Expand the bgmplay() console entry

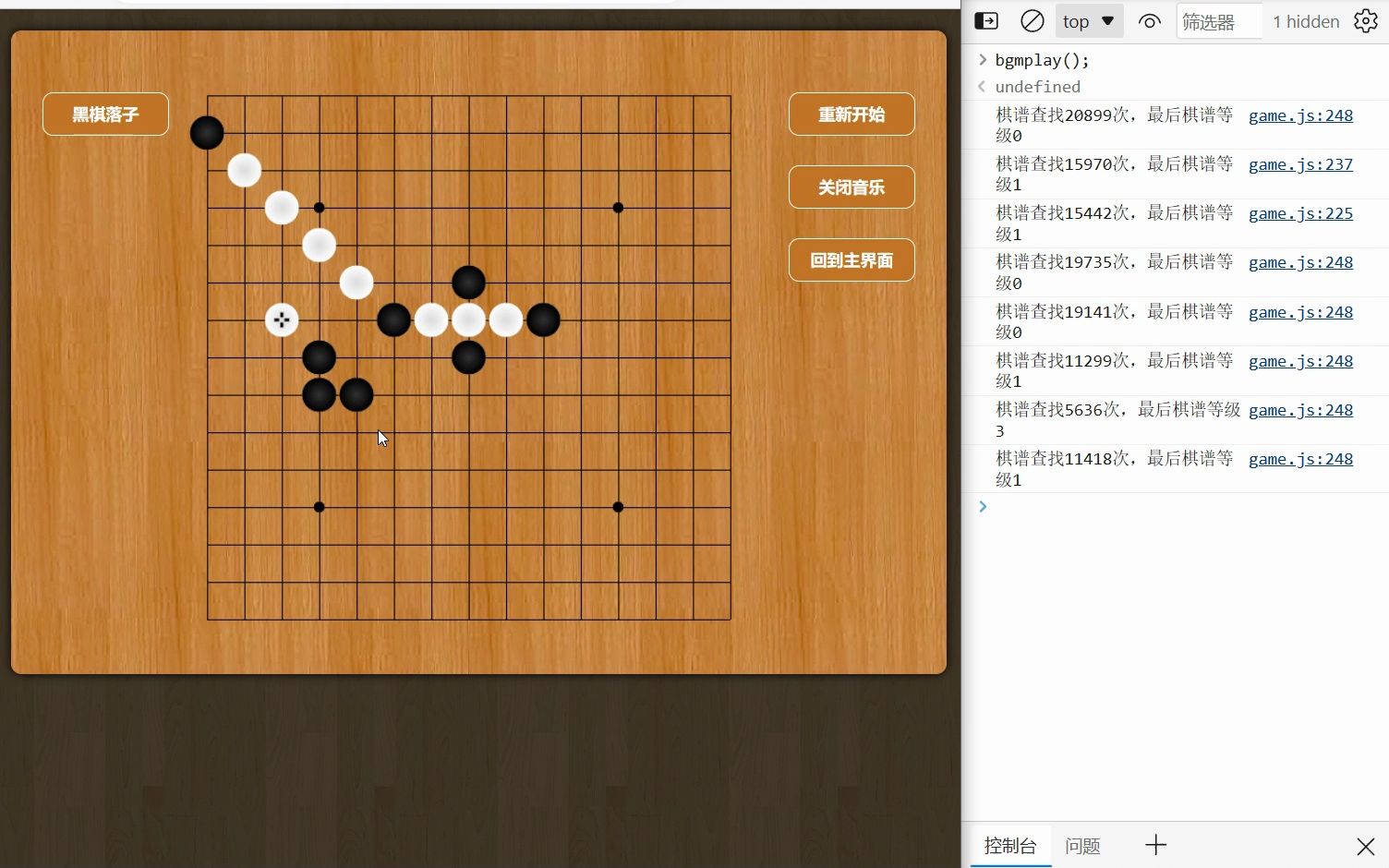pyautogui.click(x=981, y=59)
